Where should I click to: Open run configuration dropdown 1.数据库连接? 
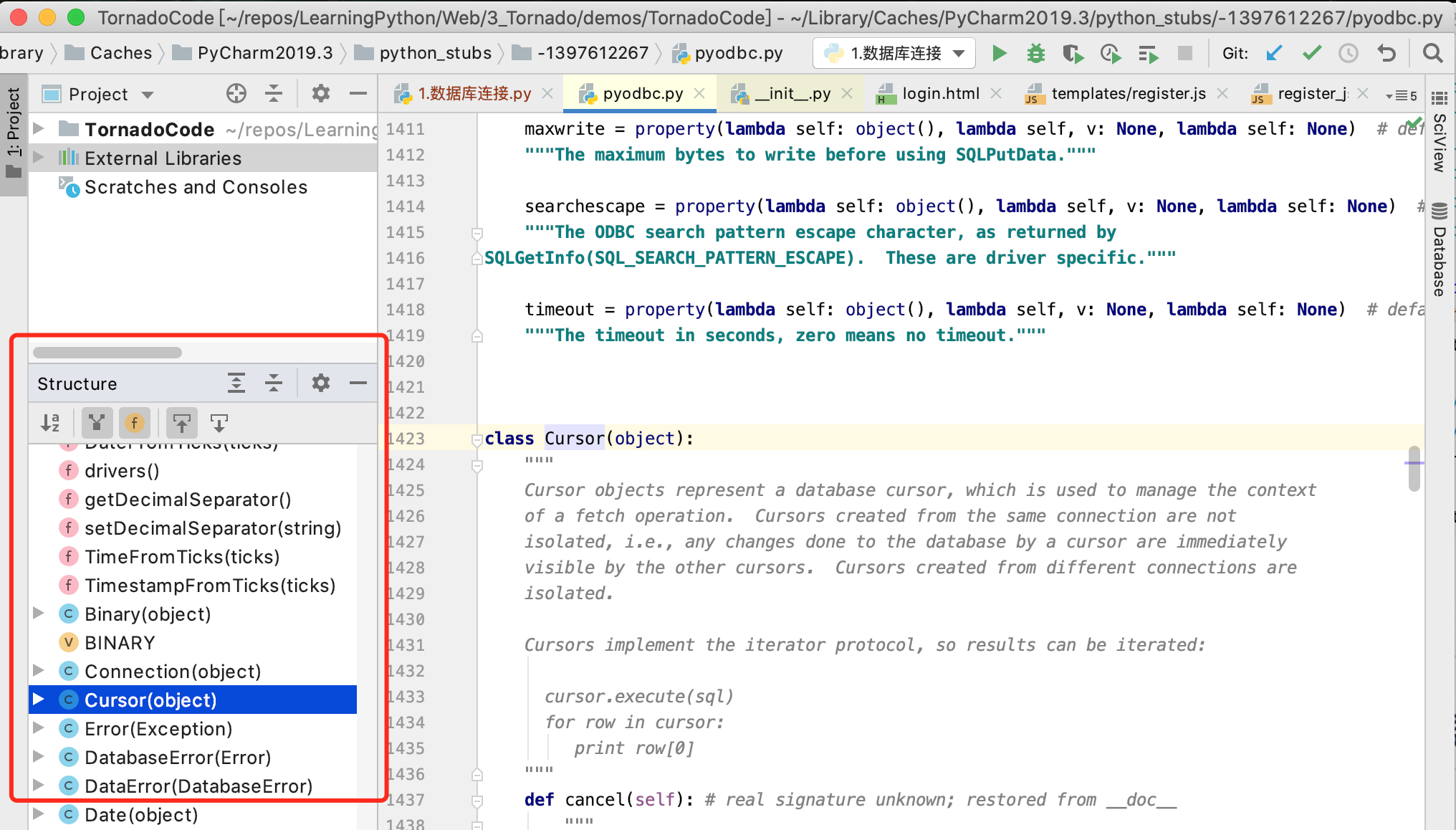tap(894, 54)
